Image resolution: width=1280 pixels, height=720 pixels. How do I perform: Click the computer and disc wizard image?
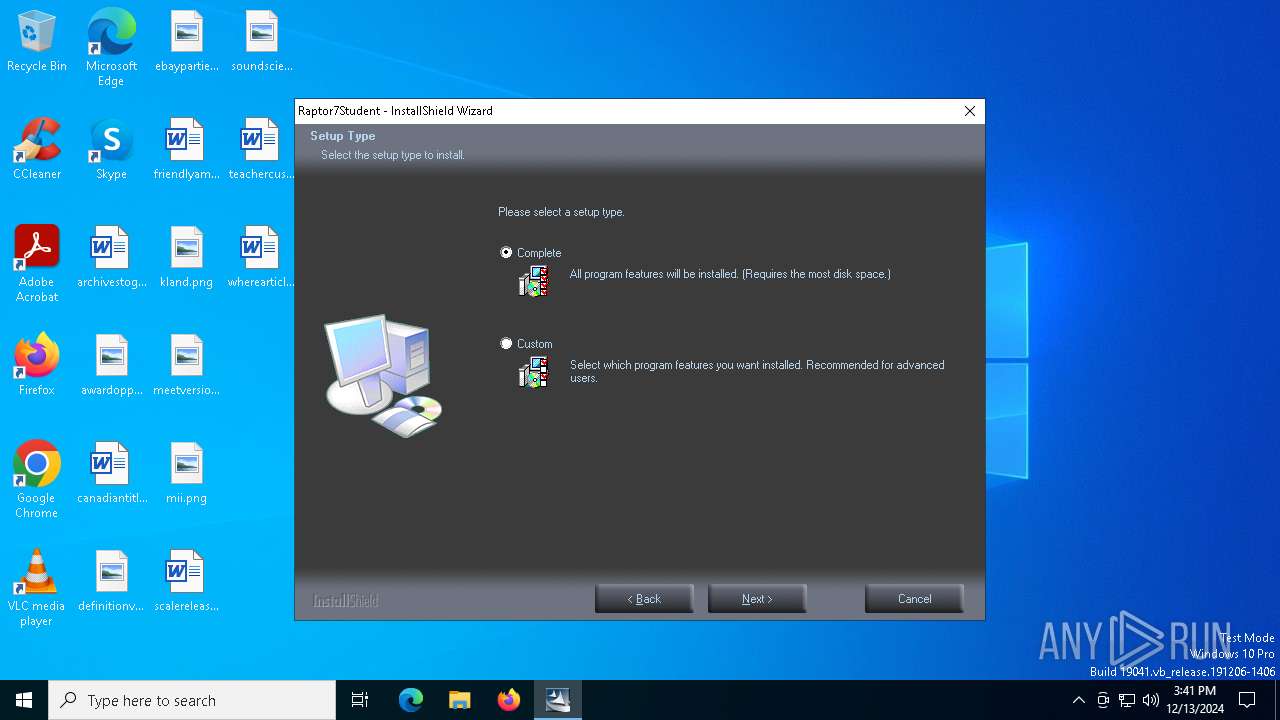pyautogui.click(x=383, y=376)
